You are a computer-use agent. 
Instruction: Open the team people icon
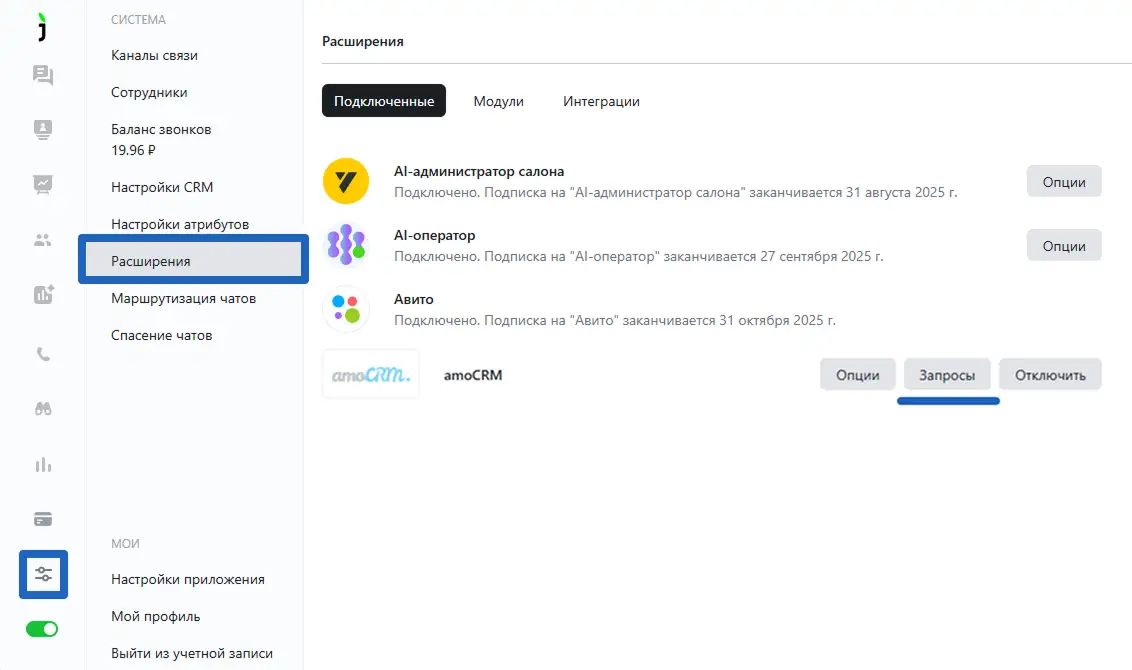point(43,240)
